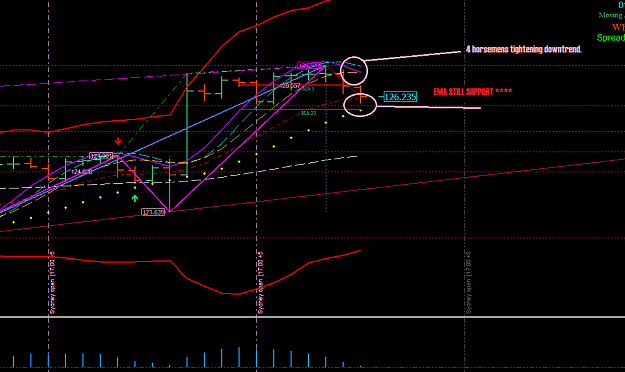This screenshot has width=625, height=372.
Task: Click the 'Moving' indicator text at top right
Action: (x=611, y=15)
